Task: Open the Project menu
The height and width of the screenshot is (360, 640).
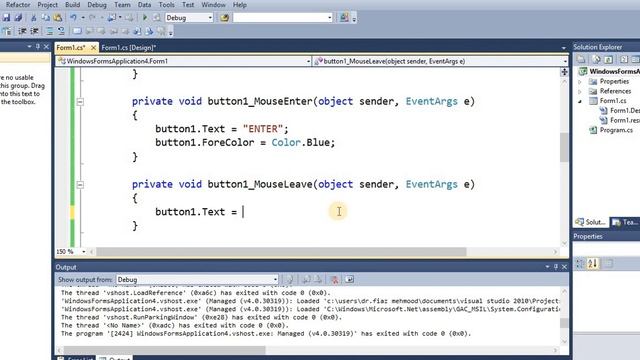Action: (47, 5)
